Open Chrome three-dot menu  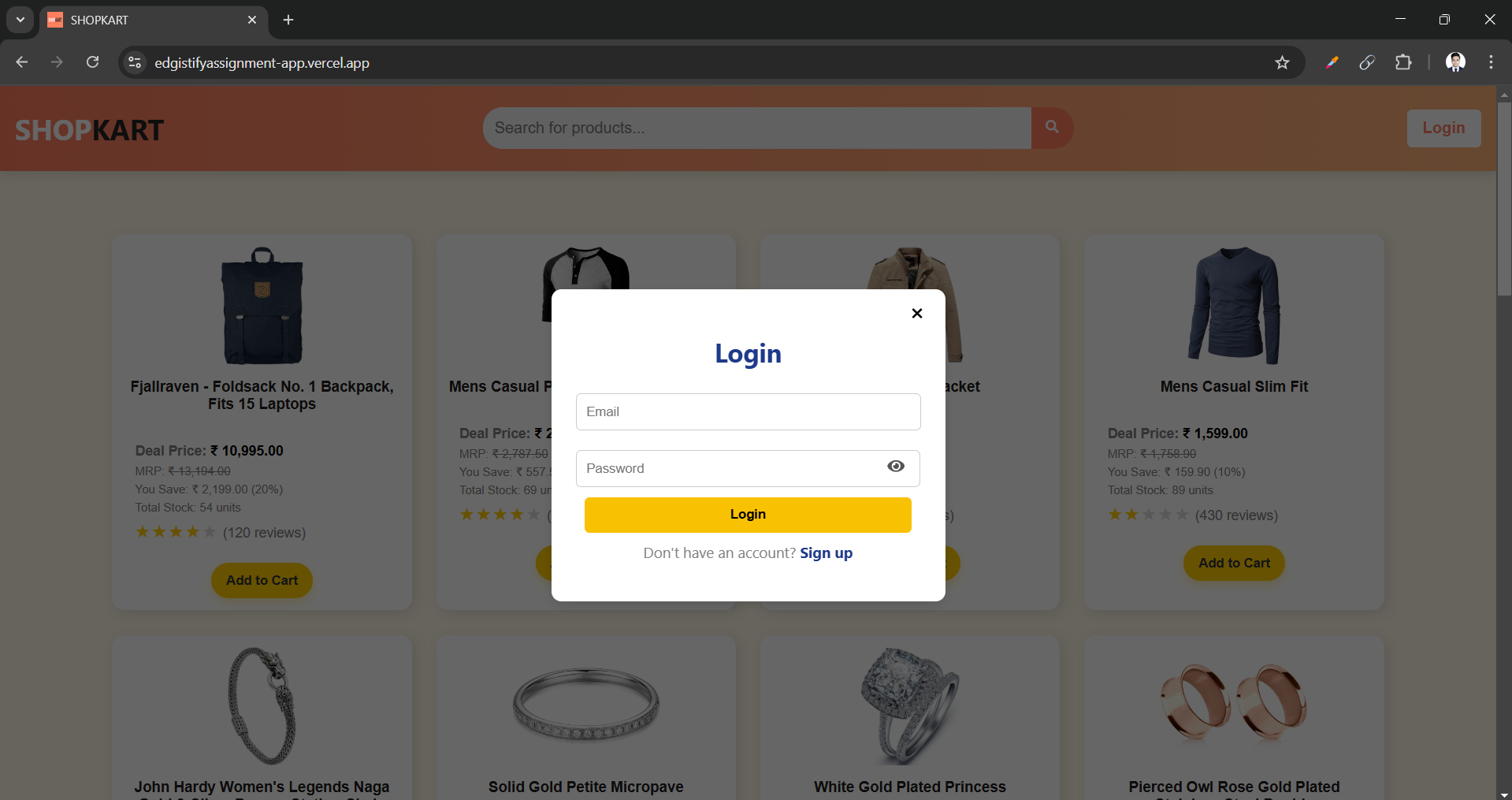coord(1491,62)
